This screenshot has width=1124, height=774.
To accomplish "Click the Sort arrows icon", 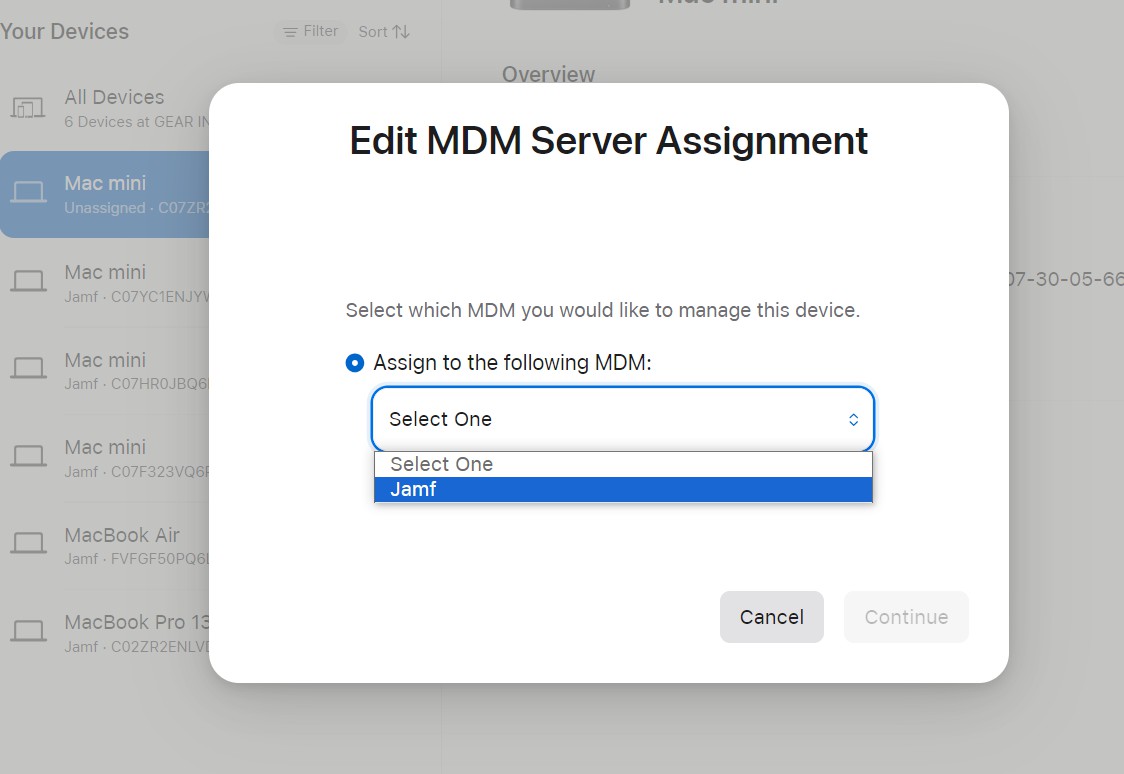I will [x=401, y=32].
